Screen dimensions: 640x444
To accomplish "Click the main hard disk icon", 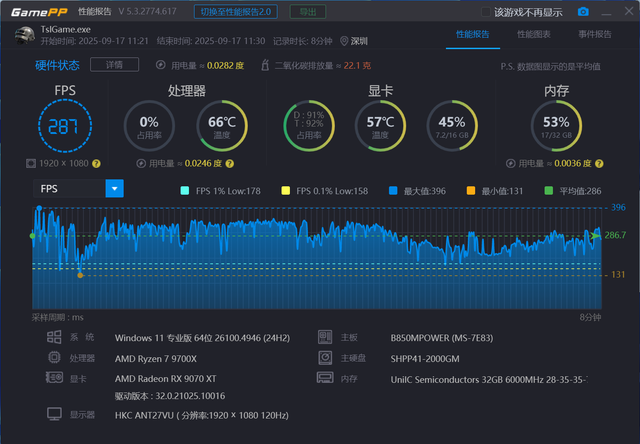I will 325,358.
